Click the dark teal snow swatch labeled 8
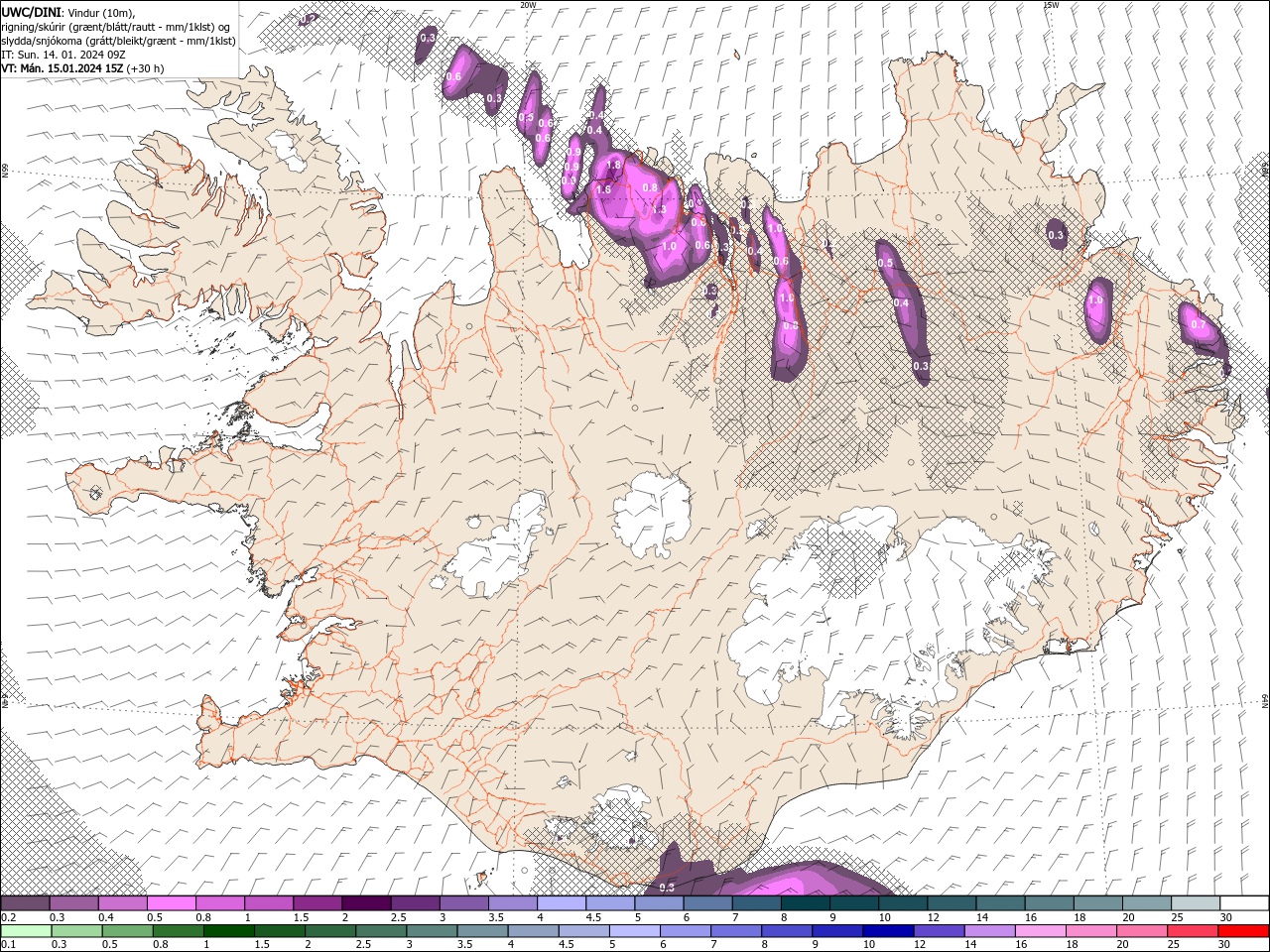The image size is (1270, 952). [x=805, y=903]
